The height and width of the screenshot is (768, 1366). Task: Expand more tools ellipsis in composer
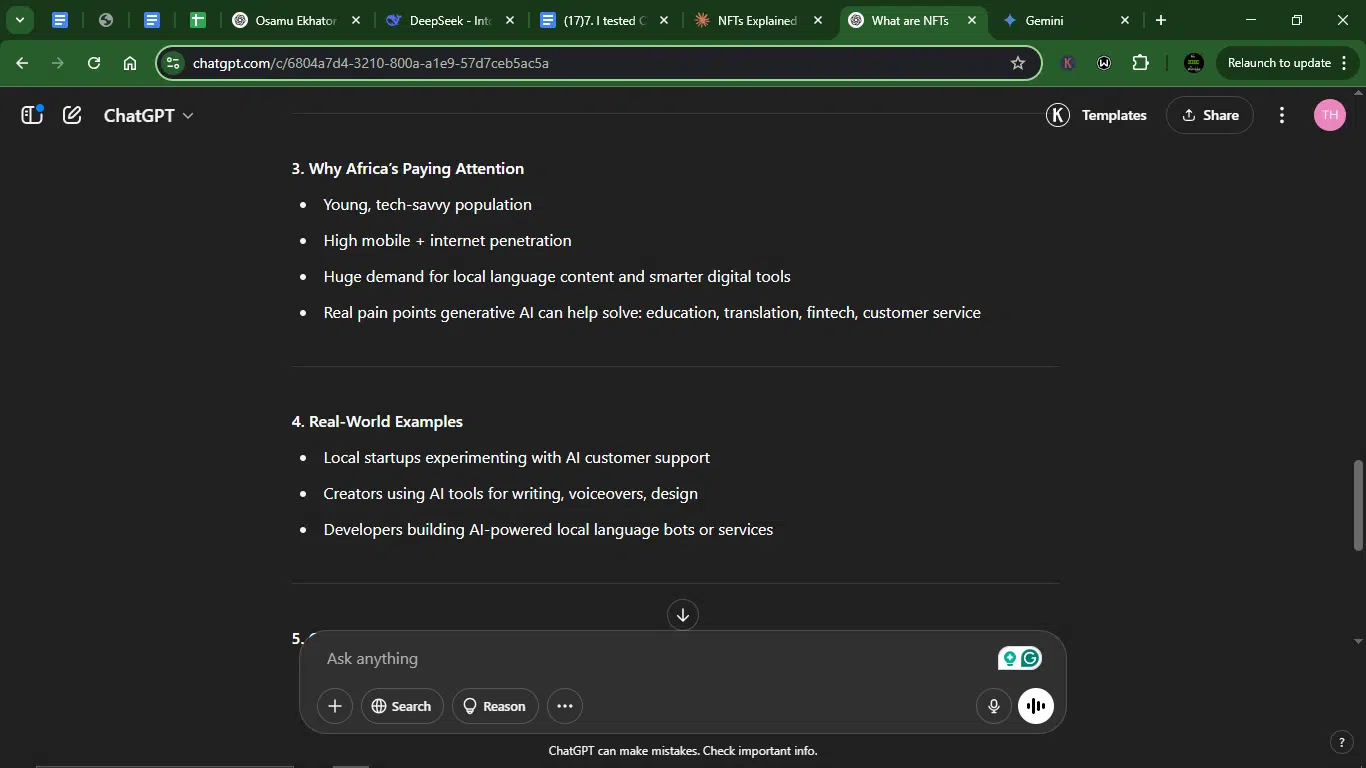(x=564, y=706)
